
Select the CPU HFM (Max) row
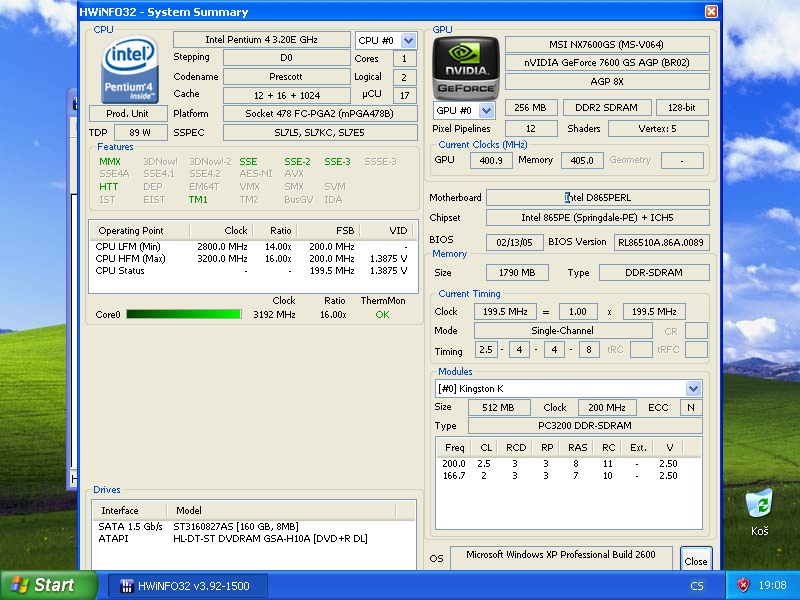click(251, 259)
